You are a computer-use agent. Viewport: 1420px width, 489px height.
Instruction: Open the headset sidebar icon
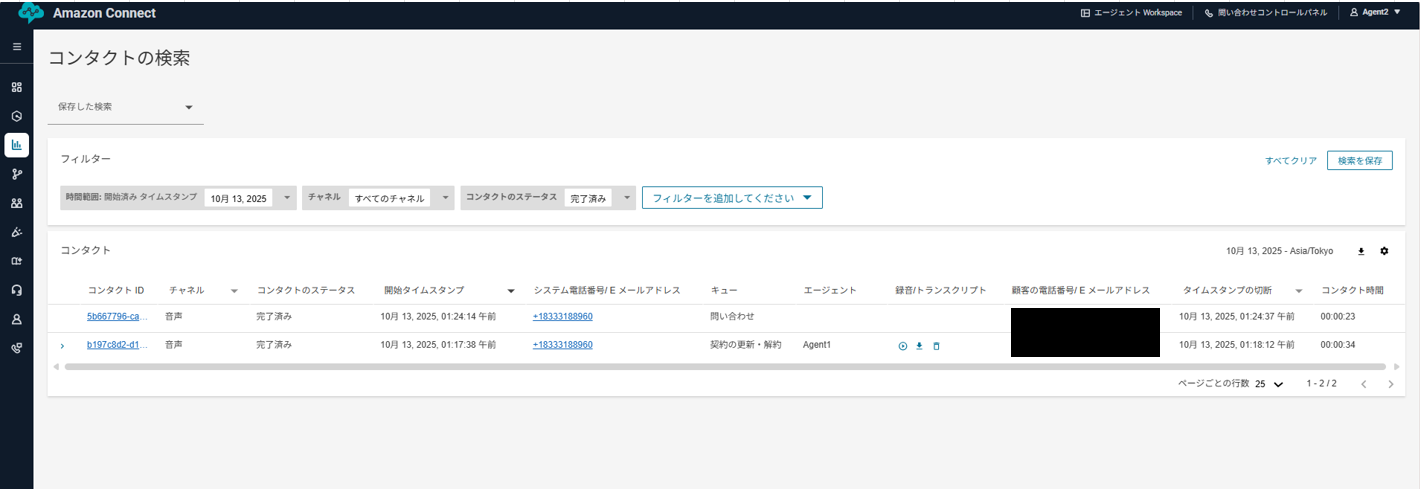[16, 290]
